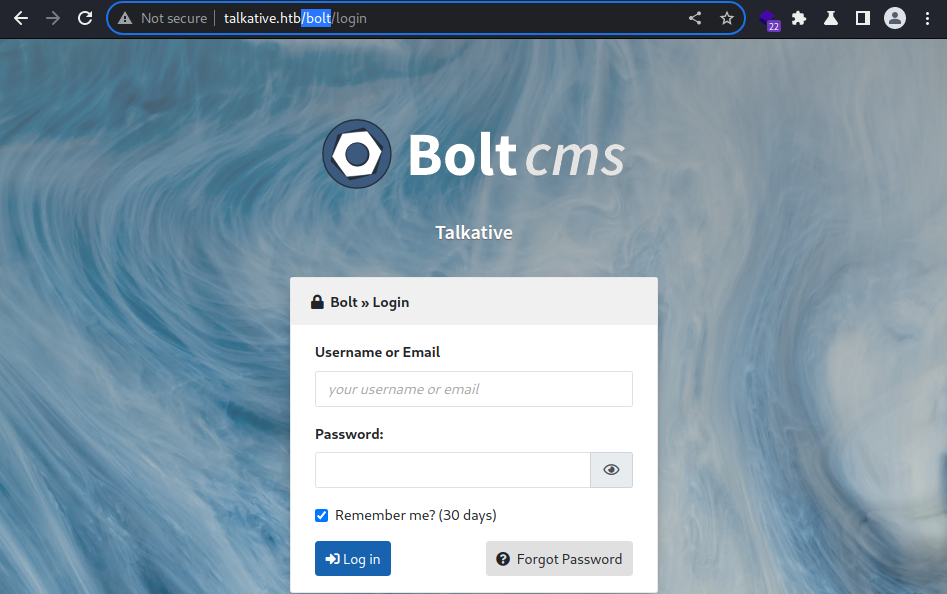The image size is (947, 594).
Task: Open the Chrome Labs flask icon
Action: (x=831, y=18)
